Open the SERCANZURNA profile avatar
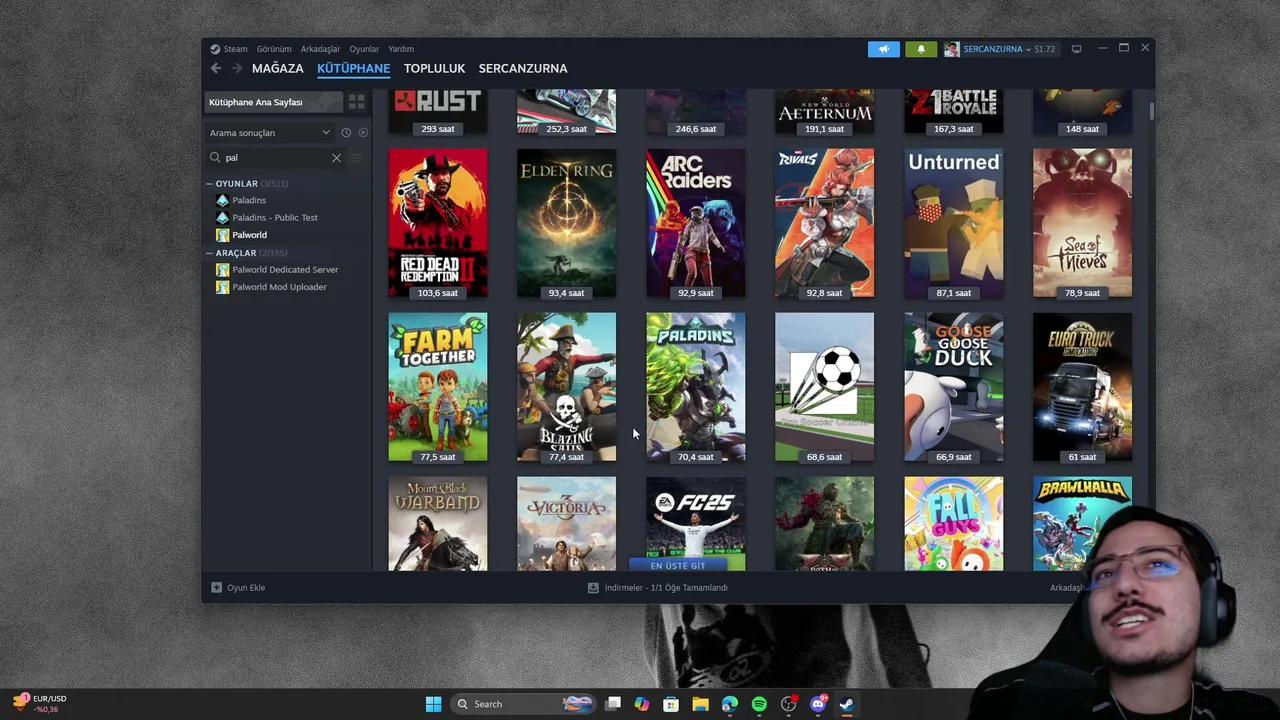Screen dimensions: 1280x720 (x=951, y=49)
